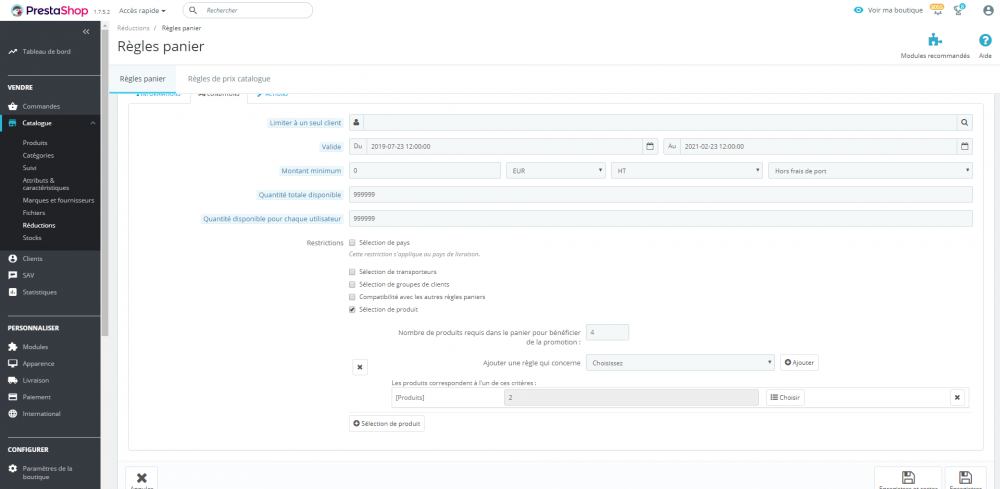The image size is (1000, 489).
Task: Click Quantité disponible pour chaque utilisateur field
Action: click(661, 219)
